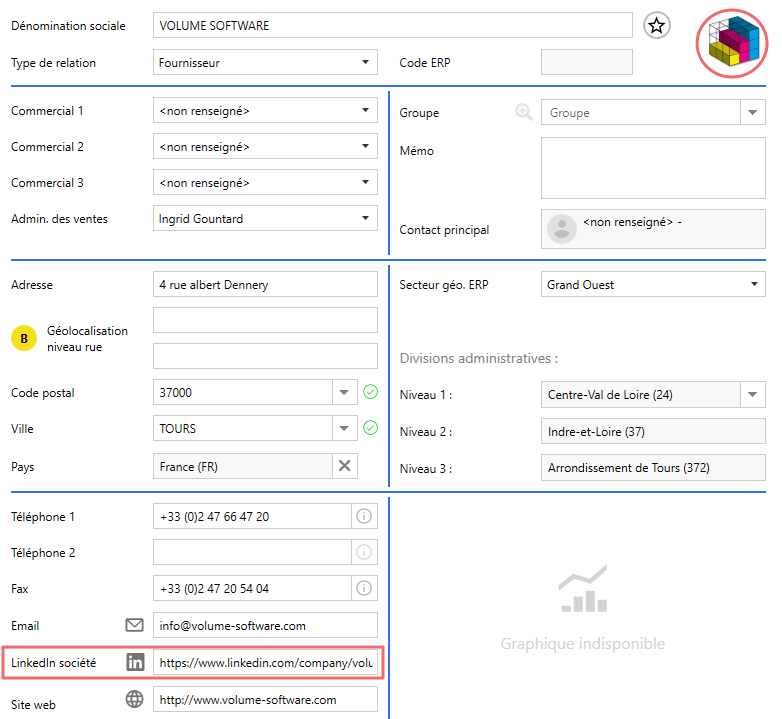
Task: Click the Groupe text input
Action: click(641, 112)
